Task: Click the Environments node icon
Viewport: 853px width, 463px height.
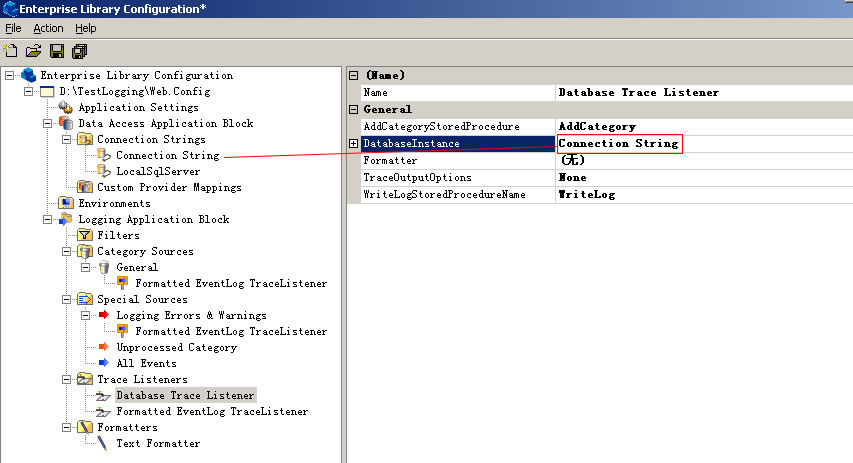Action: tap(66, 203)
